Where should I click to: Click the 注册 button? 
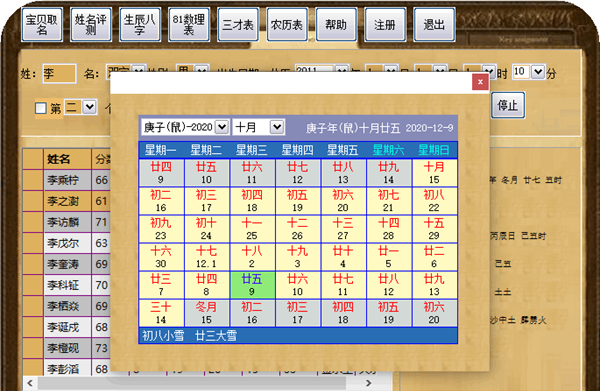[385, 24]
